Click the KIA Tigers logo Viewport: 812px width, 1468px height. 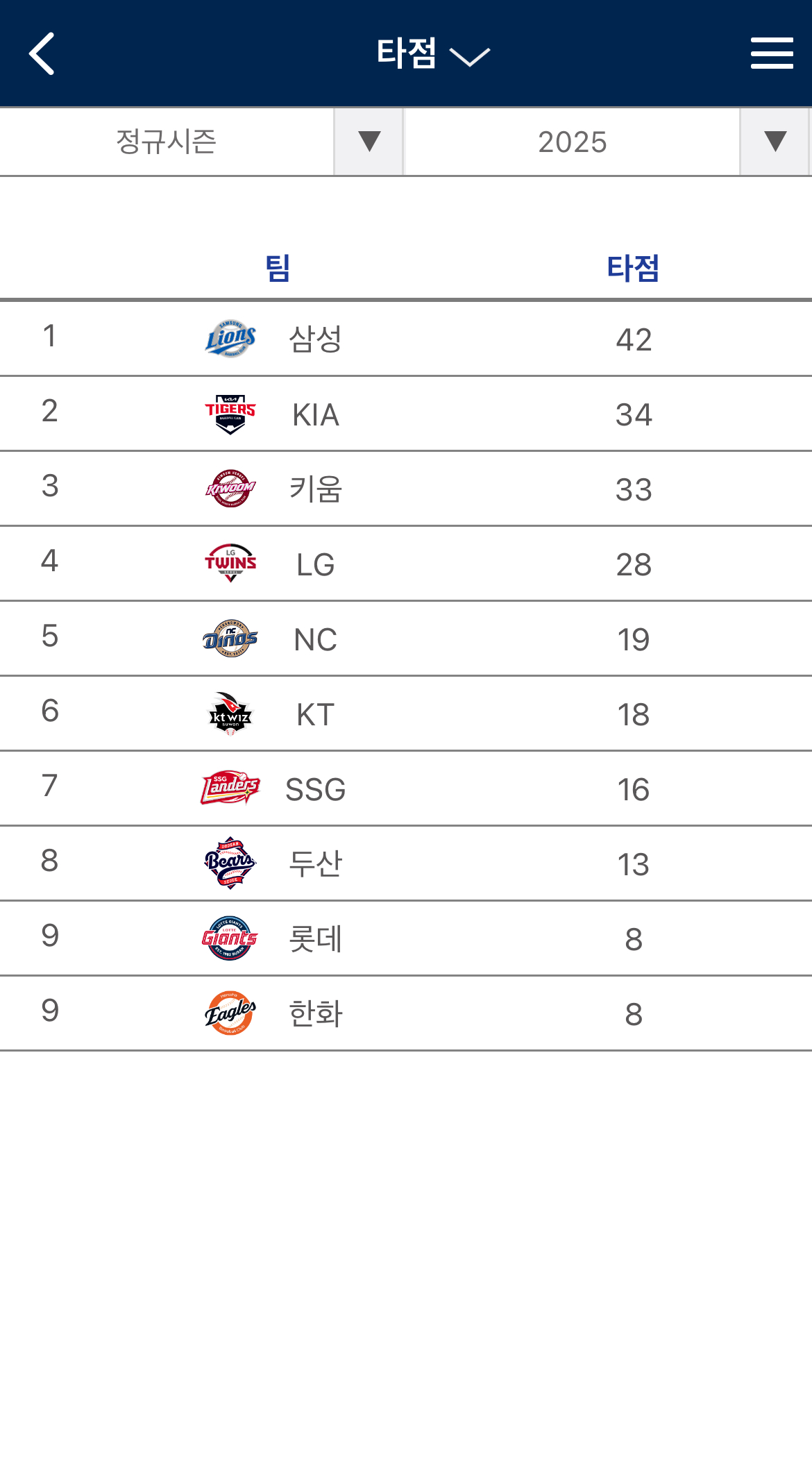230,414
